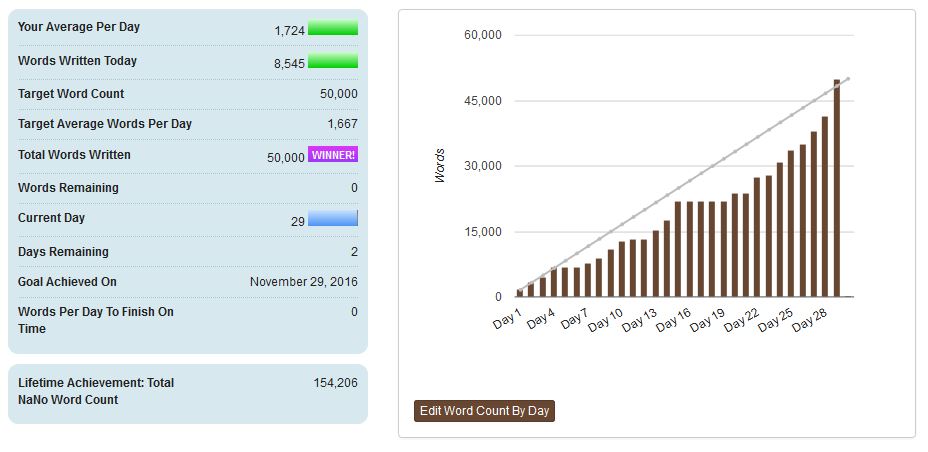The image size is (928, 452).
Task: Click the Lifetime Achievement total 154,206
Action: pos(335,383)
